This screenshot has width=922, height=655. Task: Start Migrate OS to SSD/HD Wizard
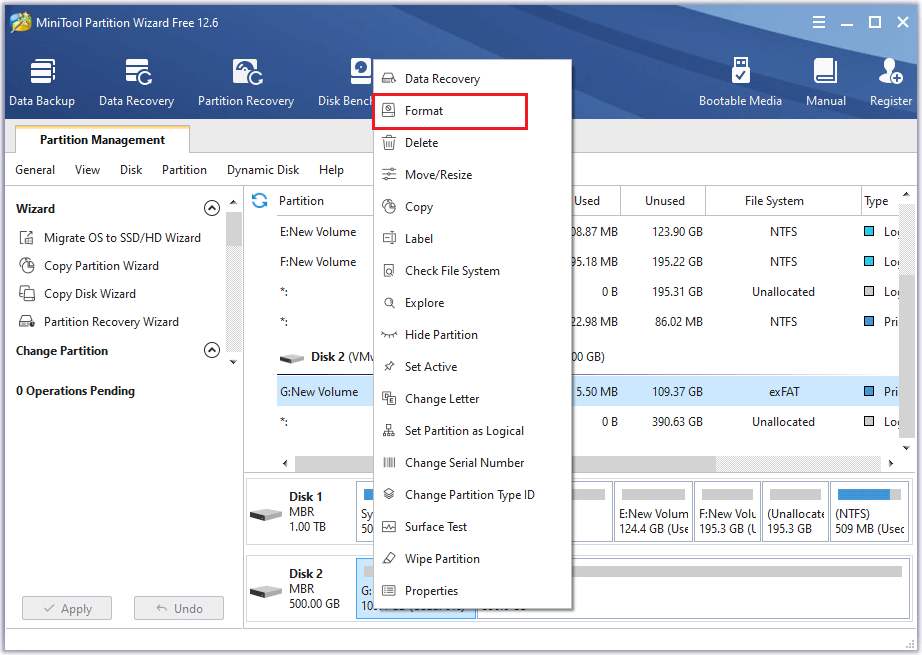tap(110, 238)
